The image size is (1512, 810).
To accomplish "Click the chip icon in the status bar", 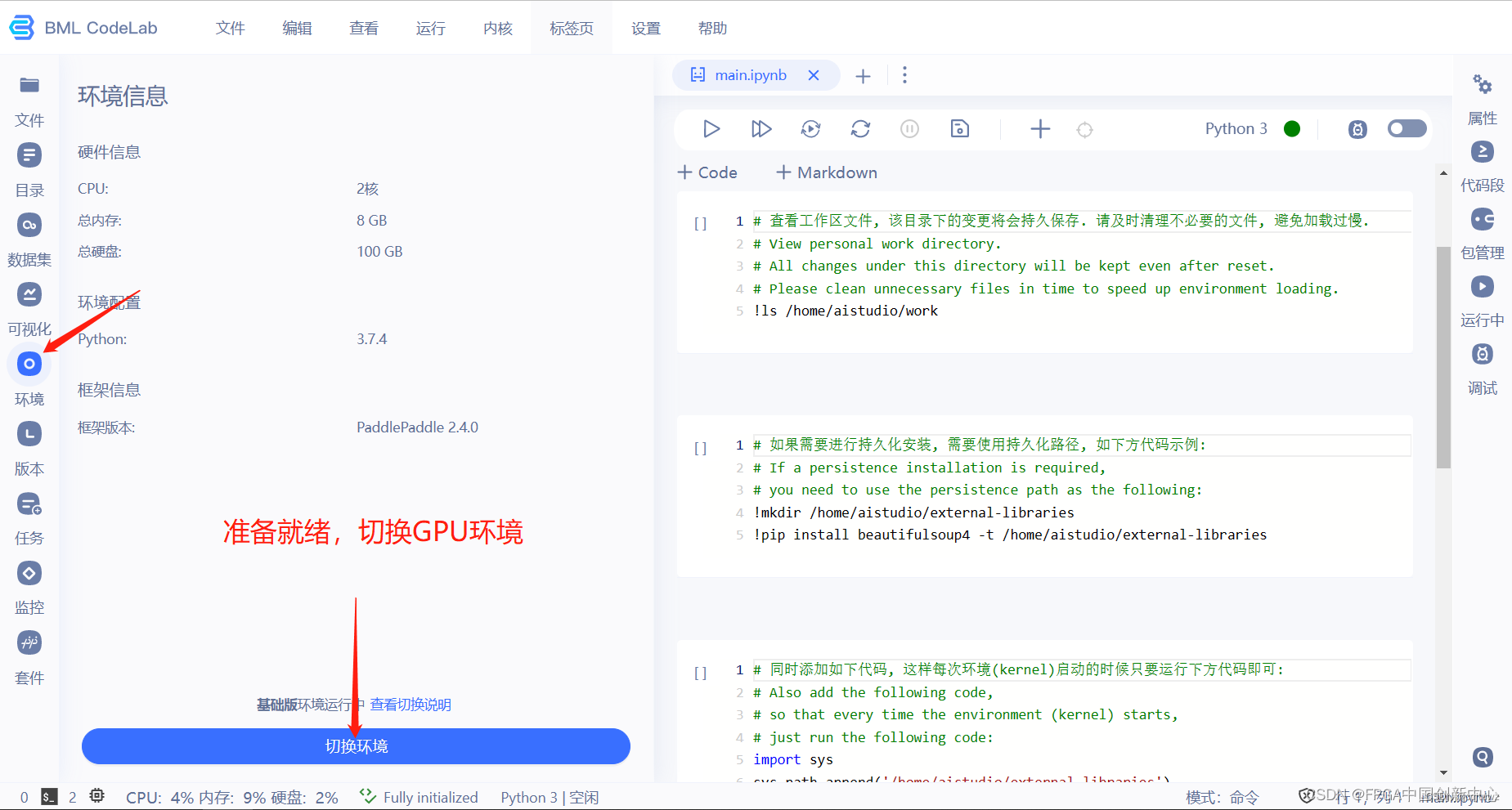I will pyautogui.click(x=96, y=796).
